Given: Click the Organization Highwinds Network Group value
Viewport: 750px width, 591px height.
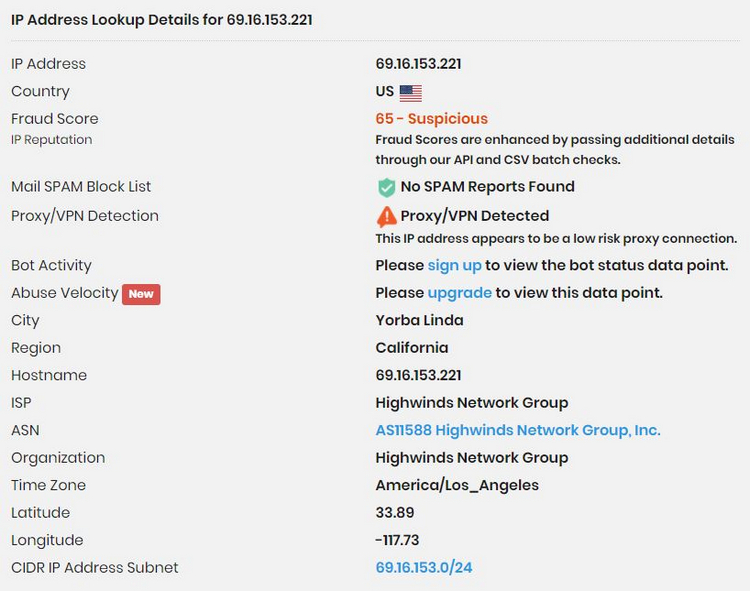Looking at the screenshot, I should (472, 458).
